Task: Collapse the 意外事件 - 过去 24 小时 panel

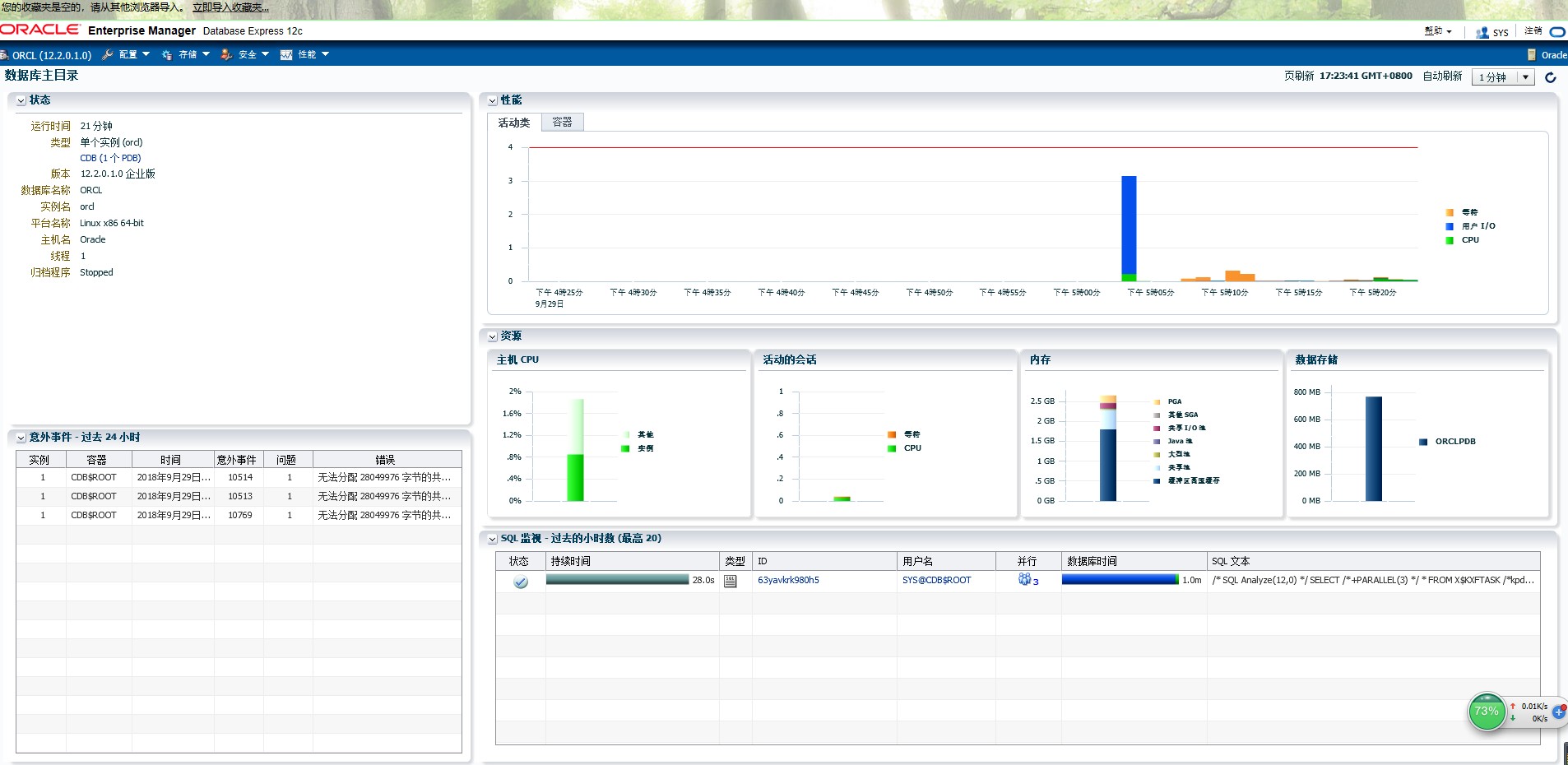Action: point(21,438)
